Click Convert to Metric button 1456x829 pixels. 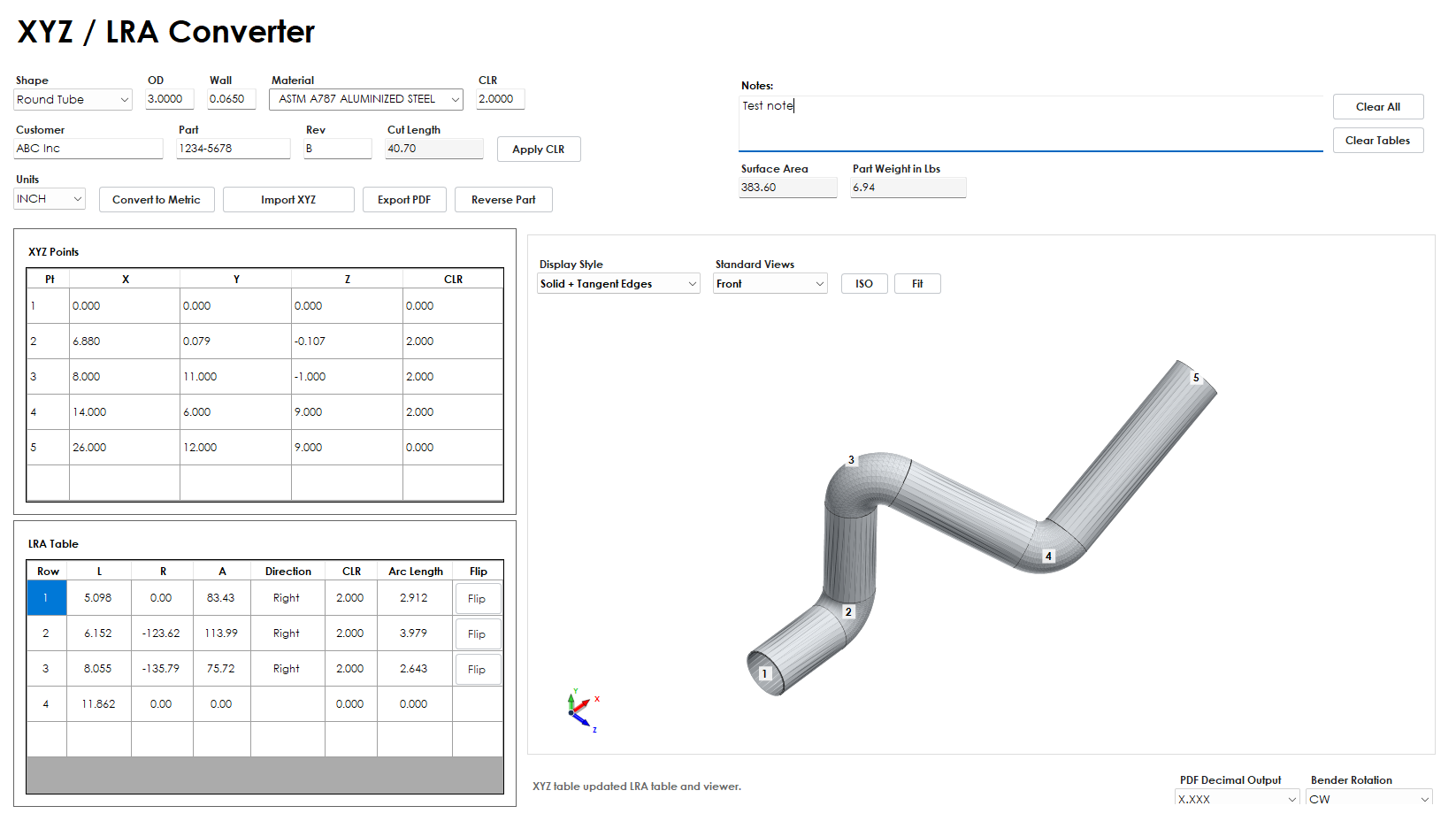tap(157, 200)
